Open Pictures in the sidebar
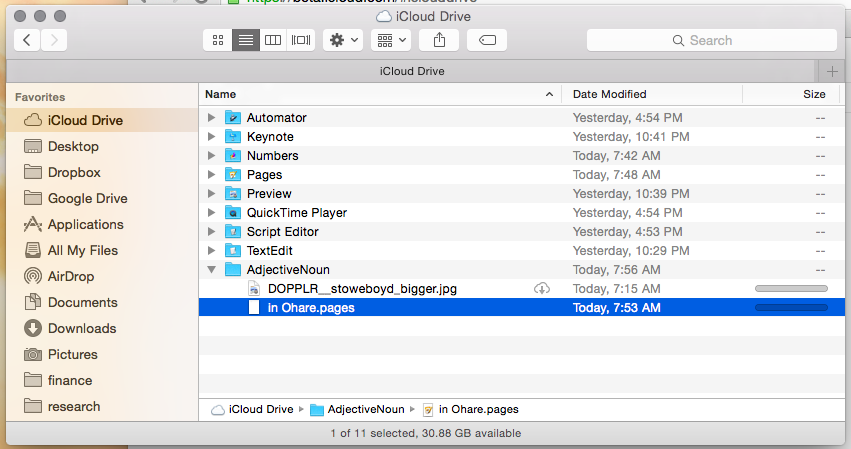The height and width of the screenshot is (449, 851). point(103,355)
